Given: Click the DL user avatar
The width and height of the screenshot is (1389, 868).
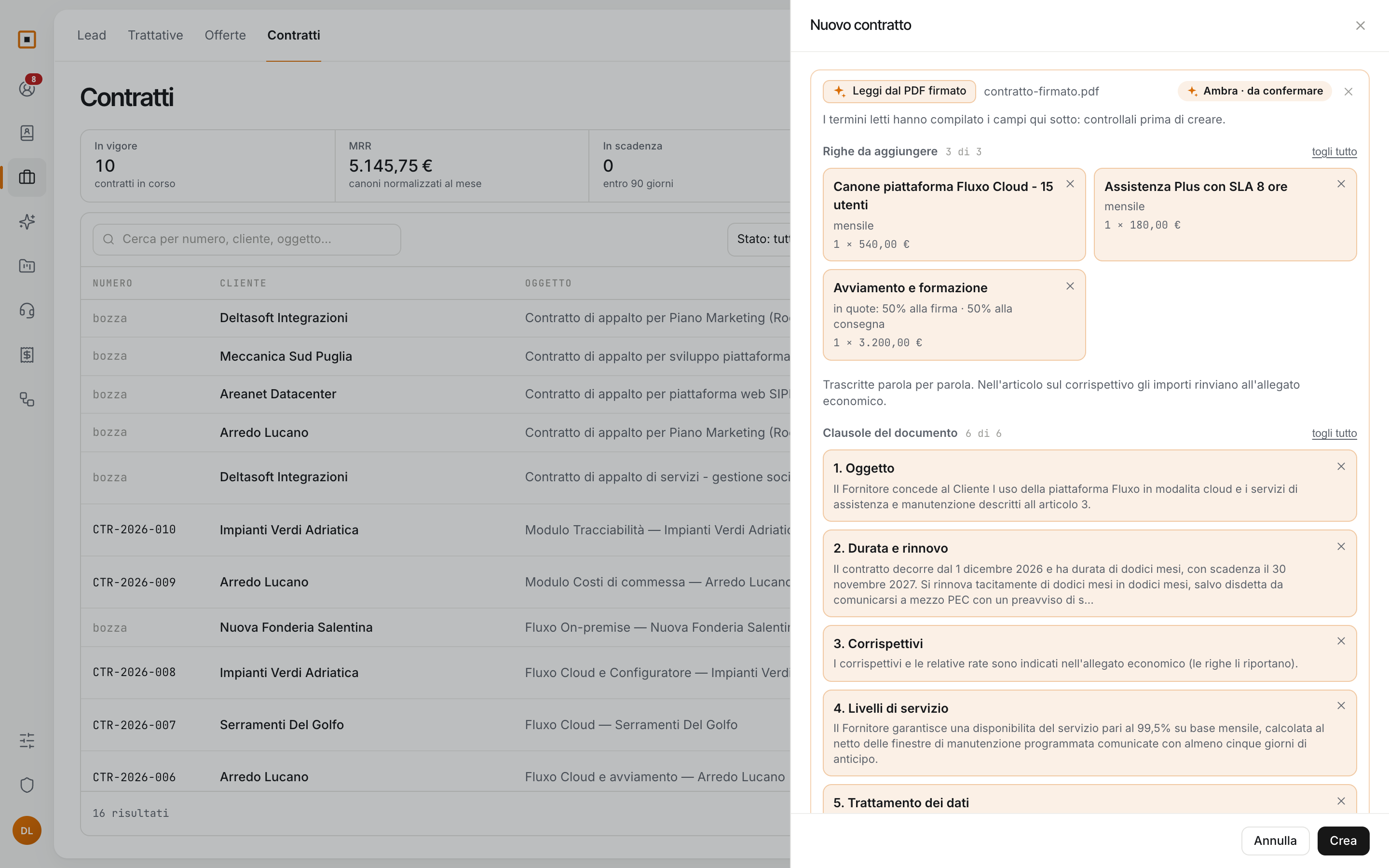Looking at the screenshot, I should pyautogui.click(x=27, y=830).
